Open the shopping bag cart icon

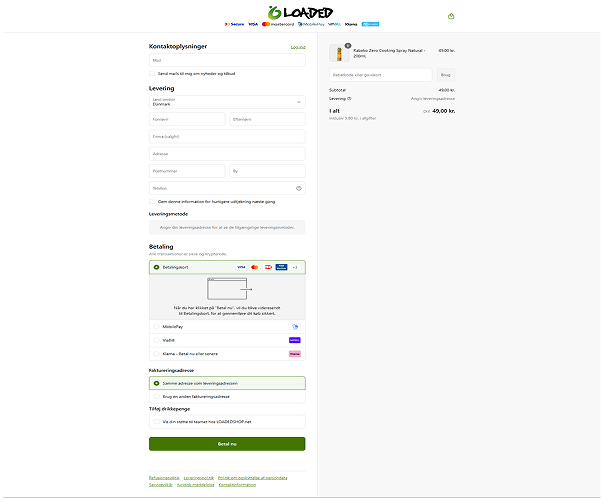coord(451,16)
